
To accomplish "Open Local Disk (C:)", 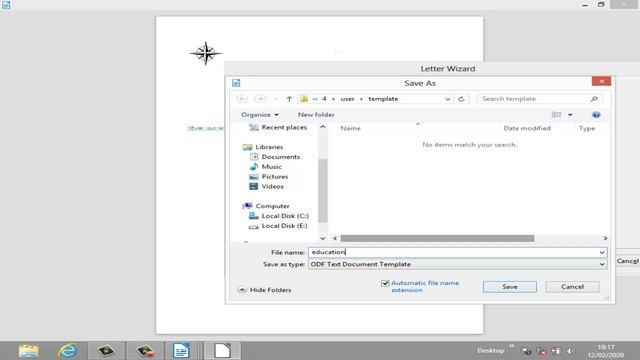I will (x=278, y=216).
